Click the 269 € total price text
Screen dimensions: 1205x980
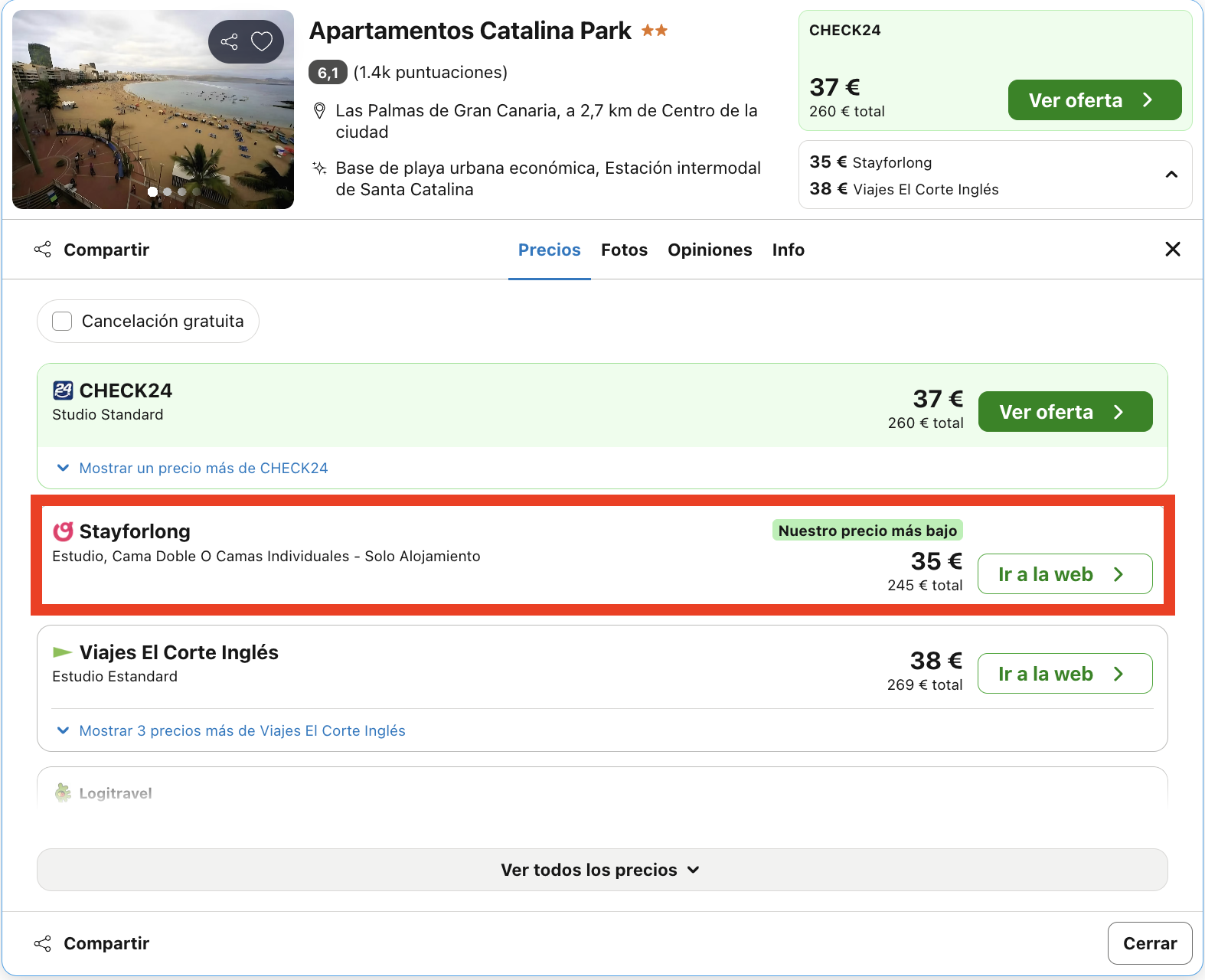coord(925,684)
